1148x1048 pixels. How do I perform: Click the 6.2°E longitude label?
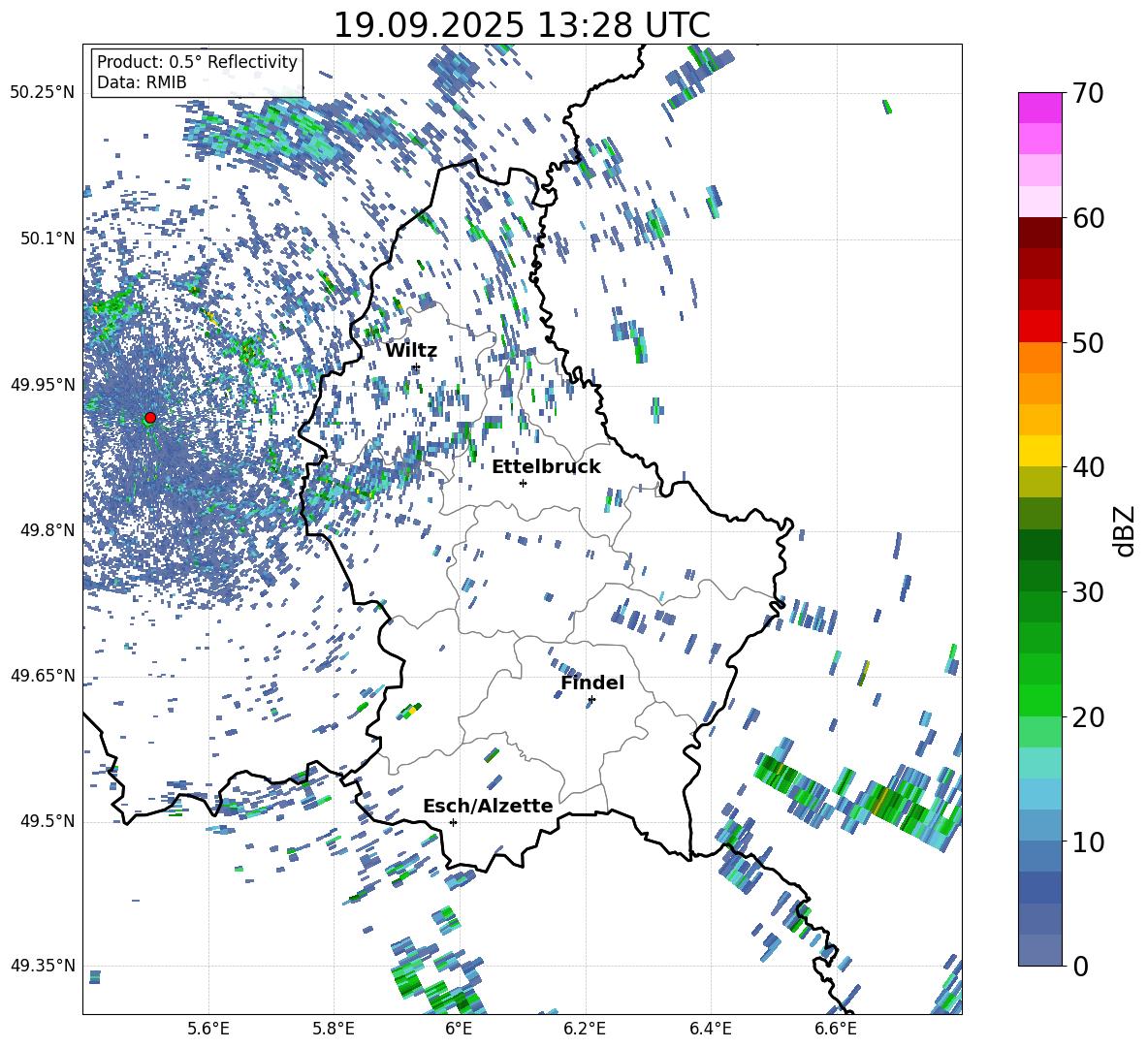[585, 1029]
